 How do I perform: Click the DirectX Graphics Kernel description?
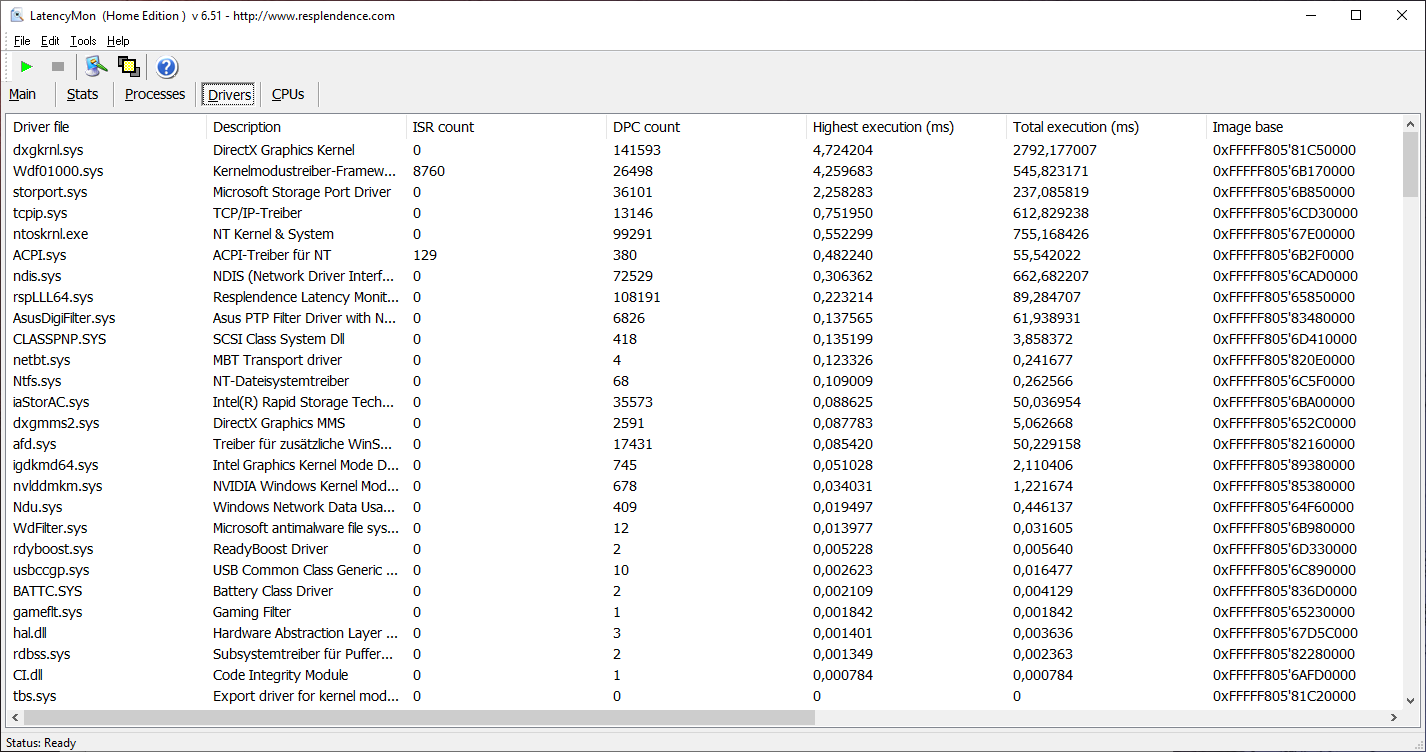click(284, 150)
